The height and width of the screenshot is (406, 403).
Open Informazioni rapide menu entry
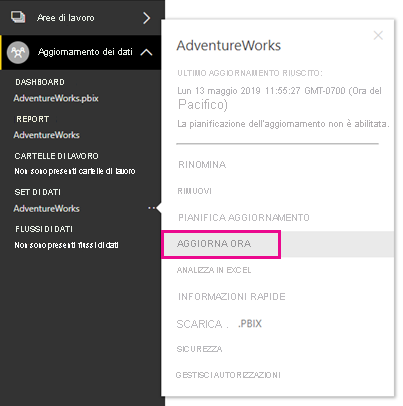[x=232, y=296]
